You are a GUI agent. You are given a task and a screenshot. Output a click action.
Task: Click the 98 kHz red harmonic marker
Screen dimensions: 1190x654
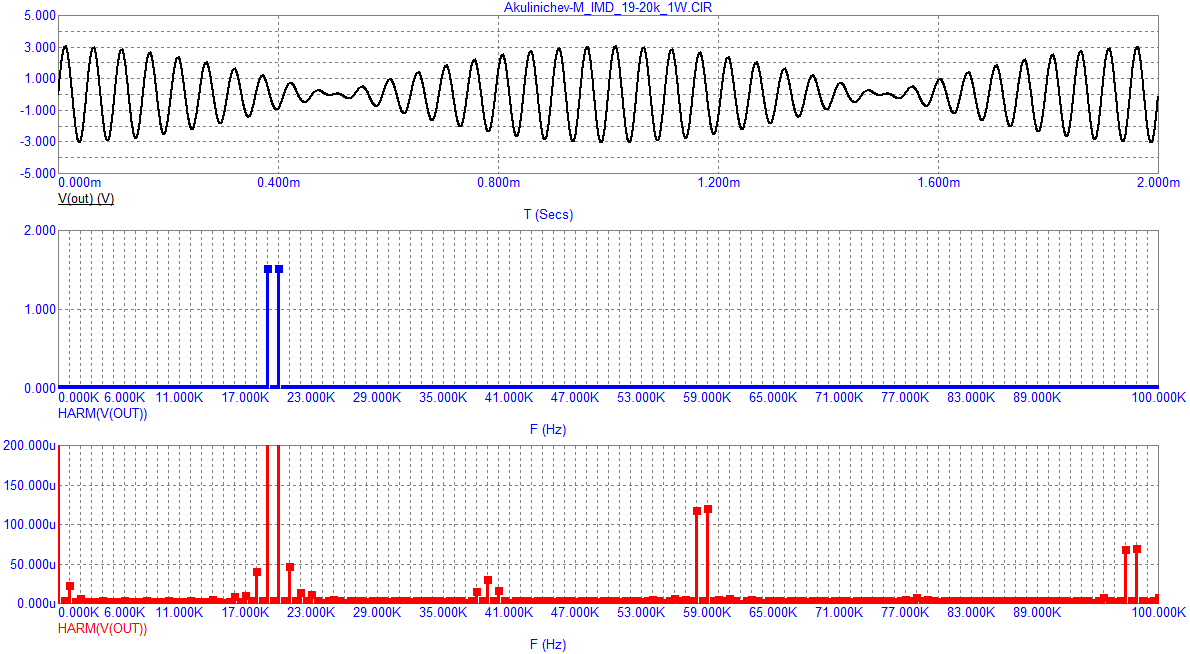[x=1137, y=549]
